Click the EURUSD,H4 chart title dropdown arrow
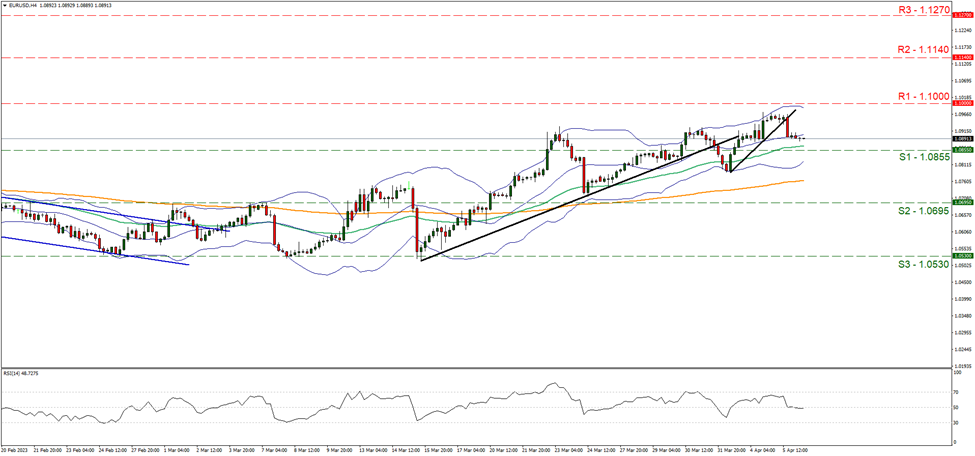975x456 pixels. pos(4,5)
